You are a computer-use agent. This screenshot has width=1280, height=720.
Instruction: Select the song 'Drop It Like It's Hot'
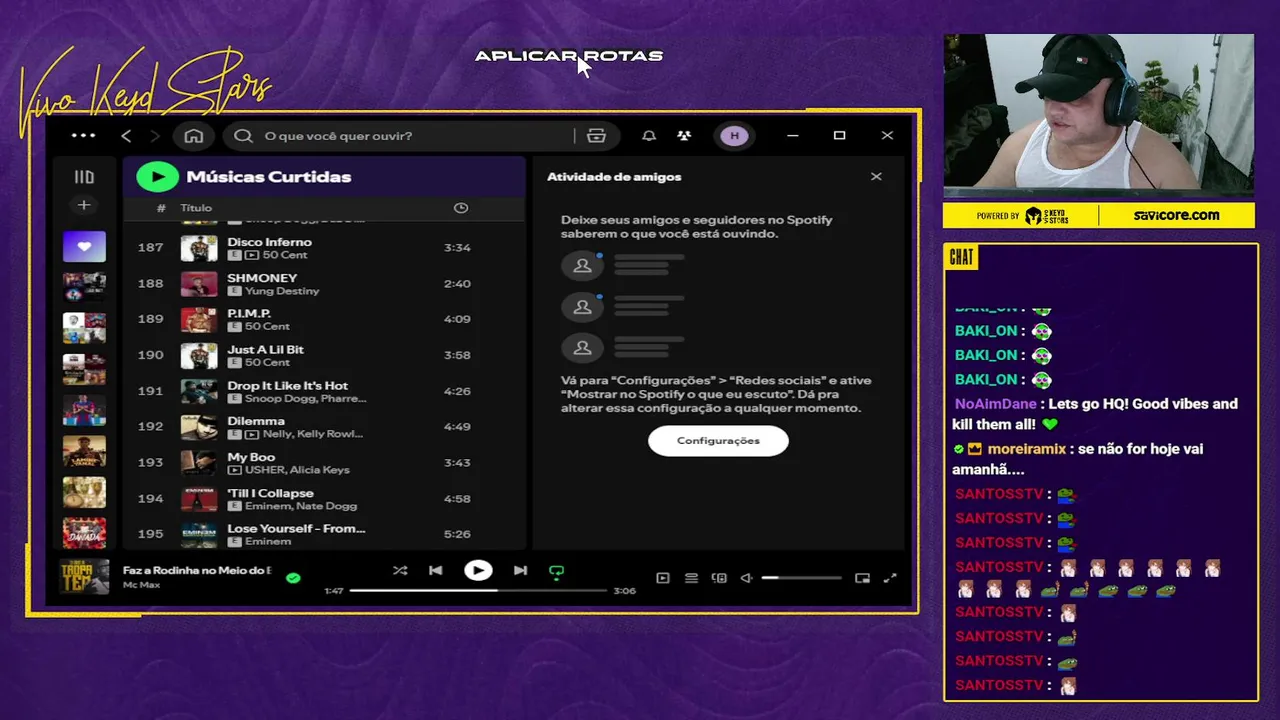click(x=288, y=385)
